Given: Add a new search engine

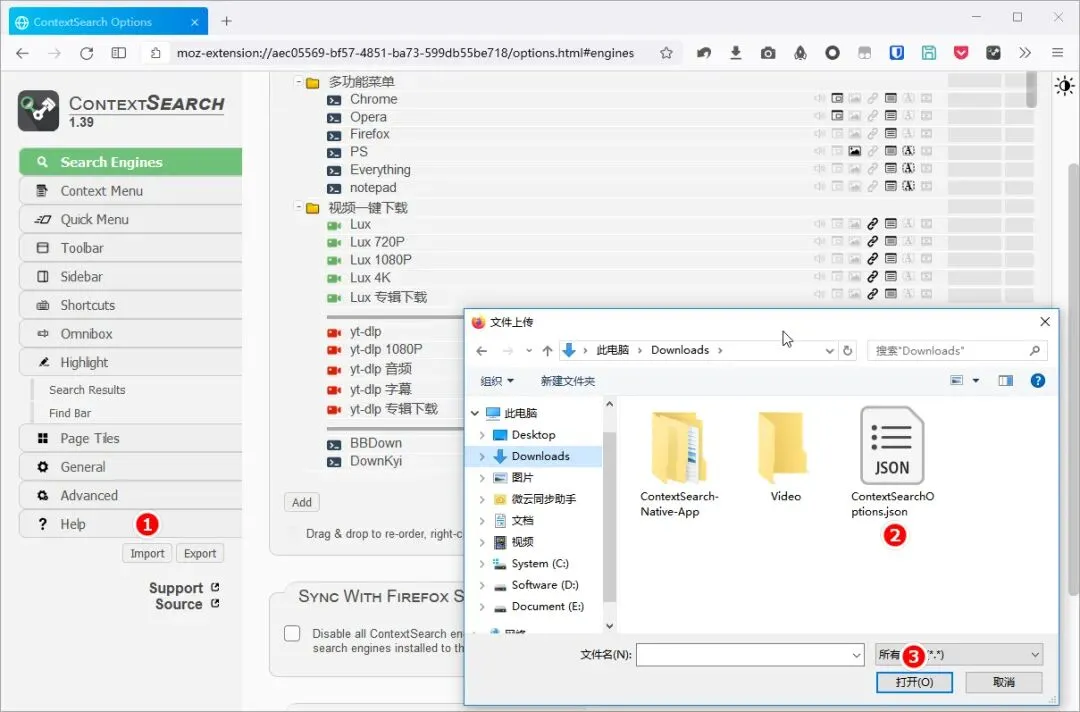Looking at the screenshot, I should tap(302, 502).
